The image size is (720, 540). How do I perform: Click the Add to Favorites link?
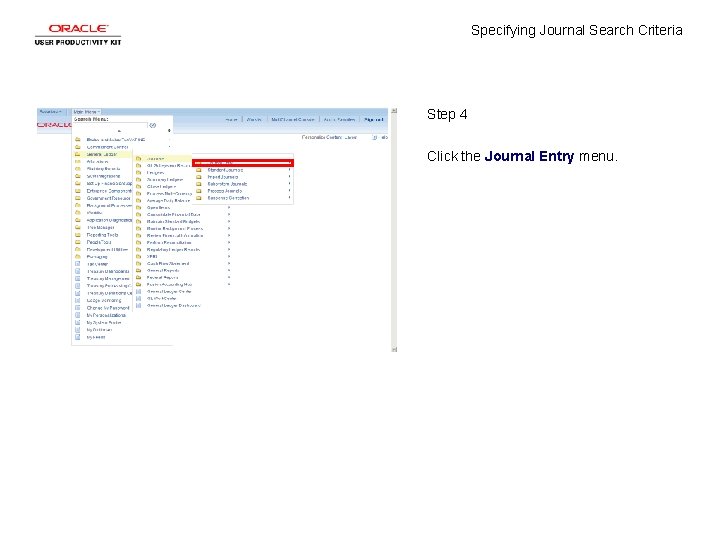[339, 119]
